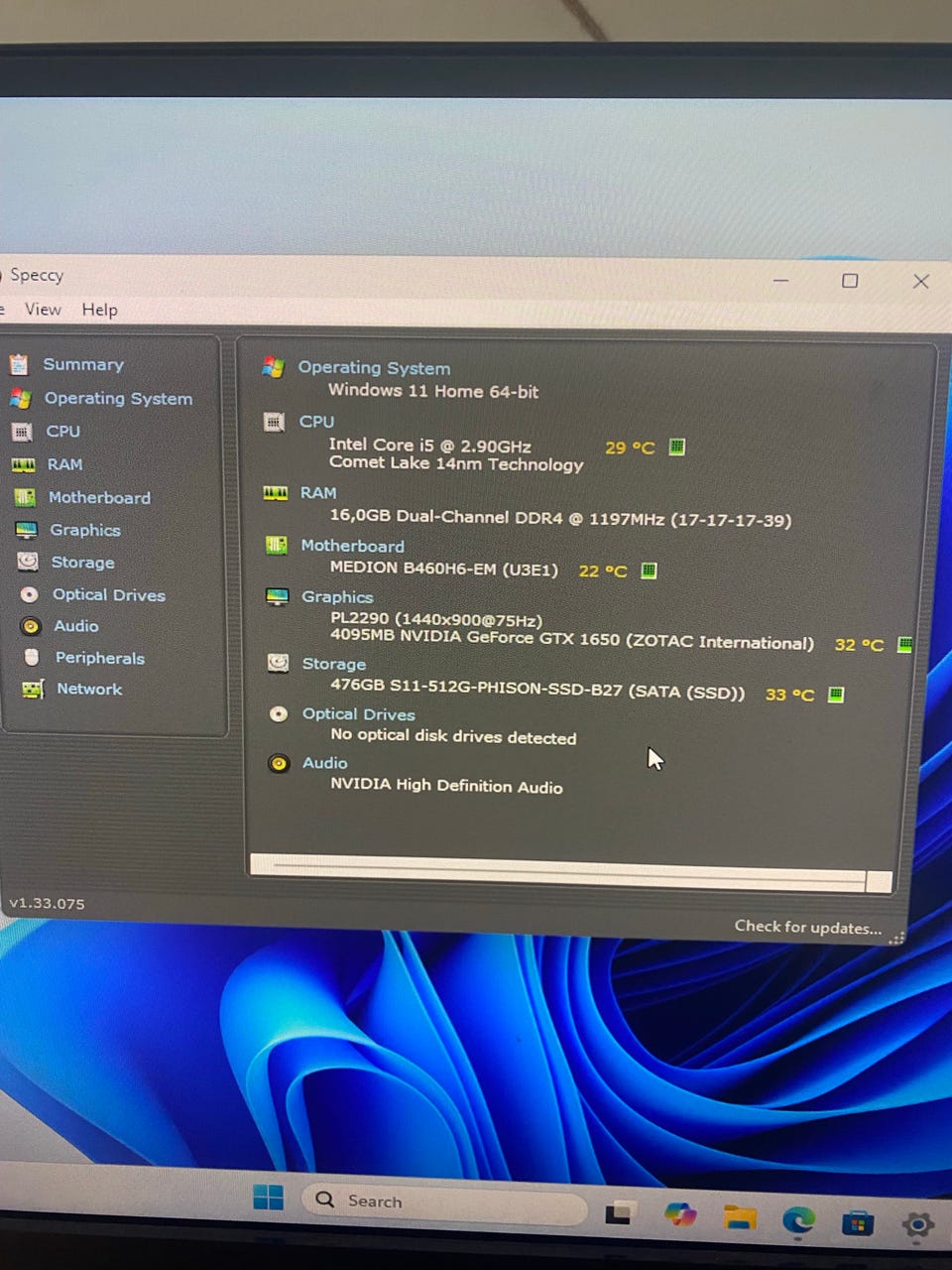
Task: Click the Motherboard heading link in summary
Action: point(352,546)
